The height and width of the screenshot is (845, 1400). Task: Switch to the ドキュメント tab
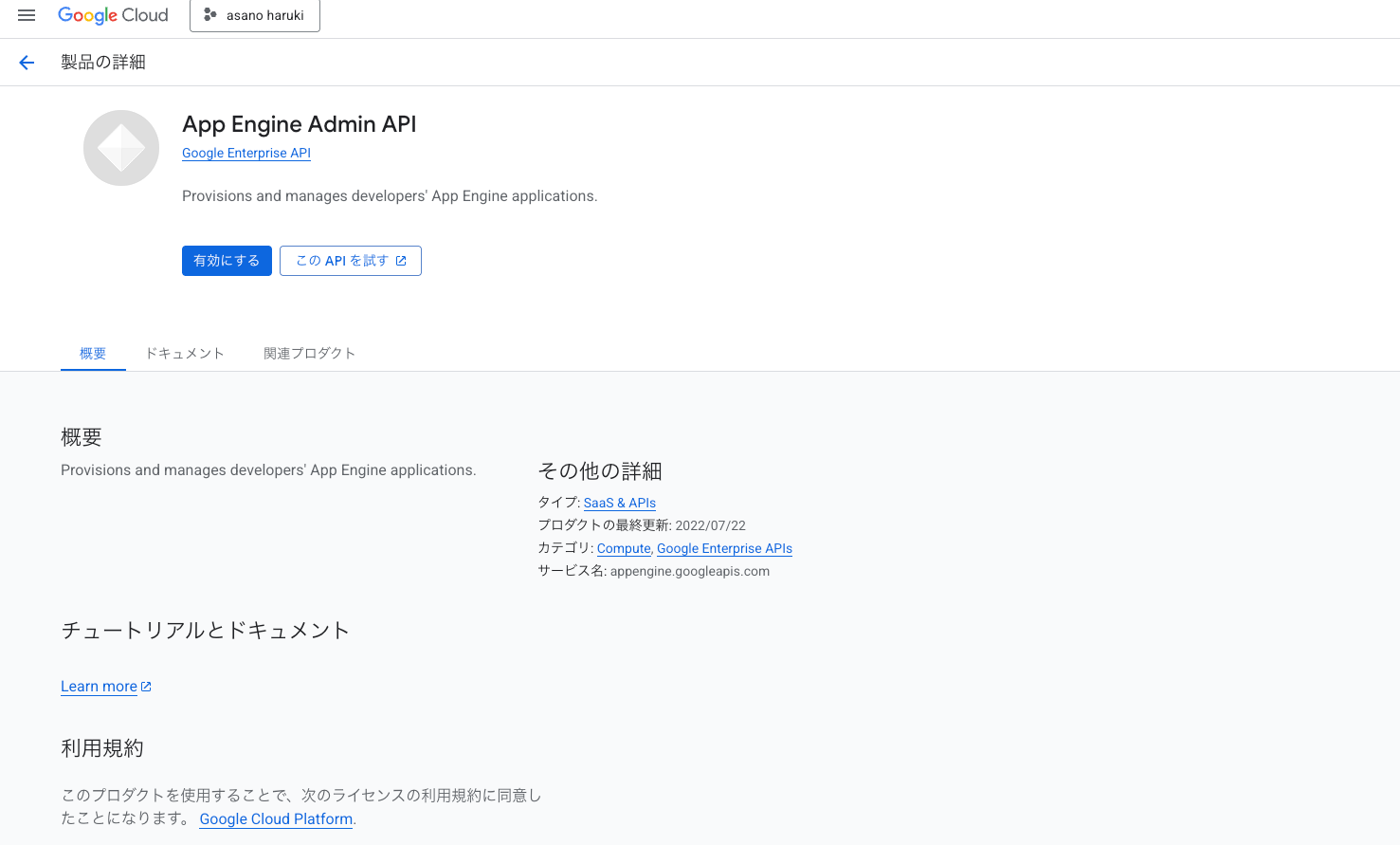click(185, 354)
